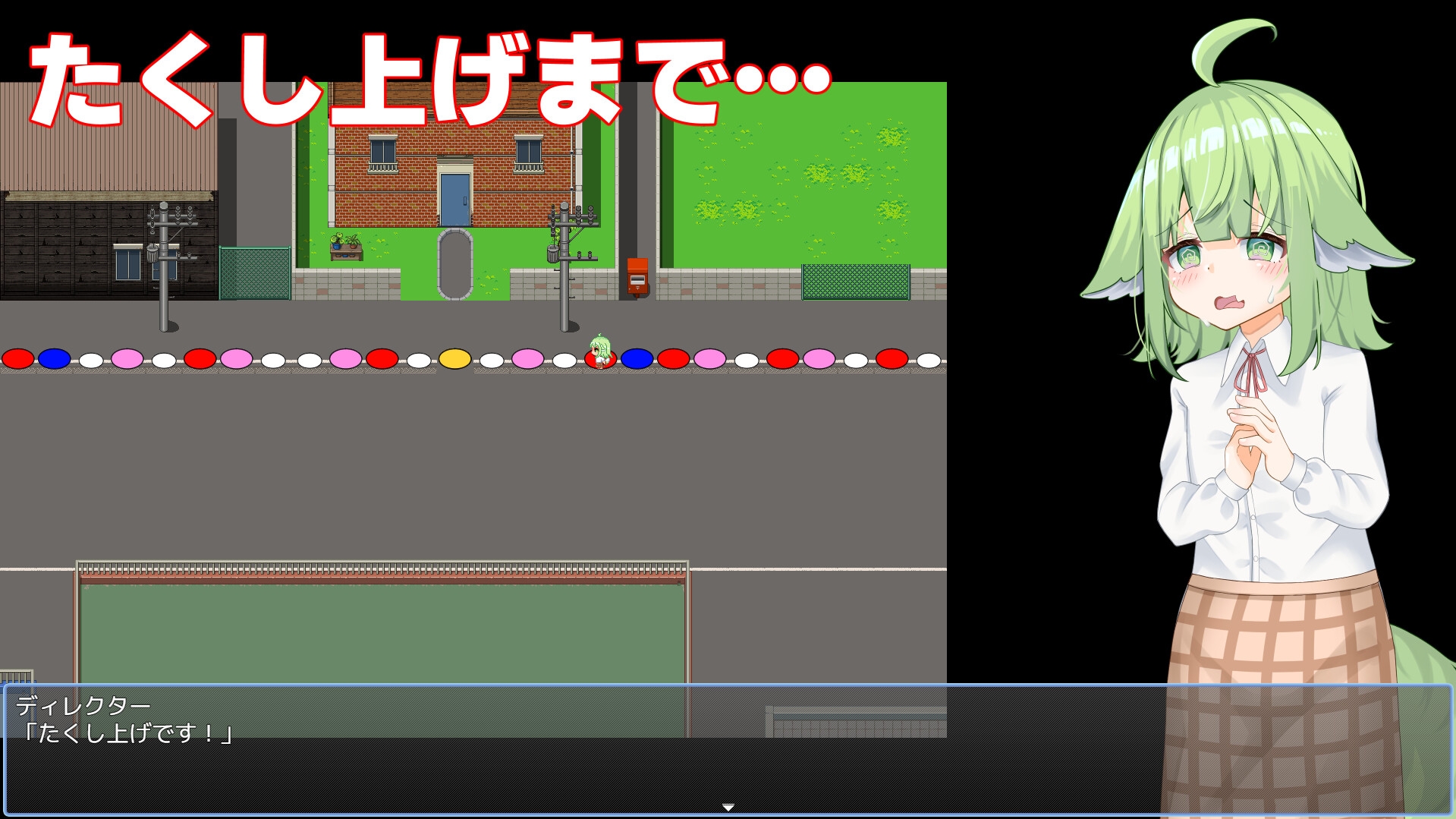Image resolution: width=1456 pixels, height=819 pixels.
Task: Click the yellow oval board space
Action: pos(454,358)
